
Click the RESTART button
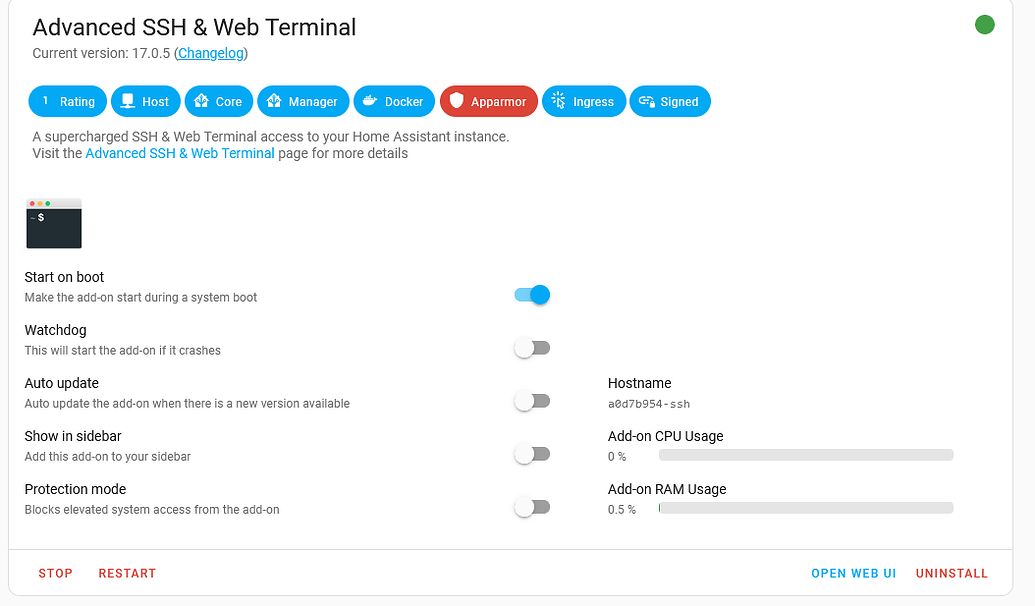(127, 573)
